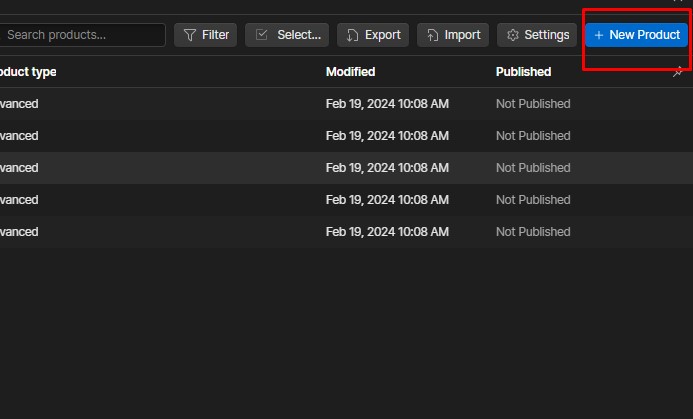Click the import arrow icon
This screenshot has height=419, width=693.
point(432,35)
